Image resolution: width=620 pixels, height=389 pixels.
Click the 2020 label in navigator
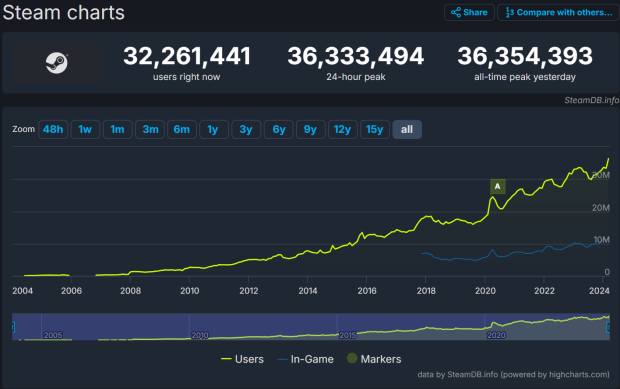[x=496, y=335]
